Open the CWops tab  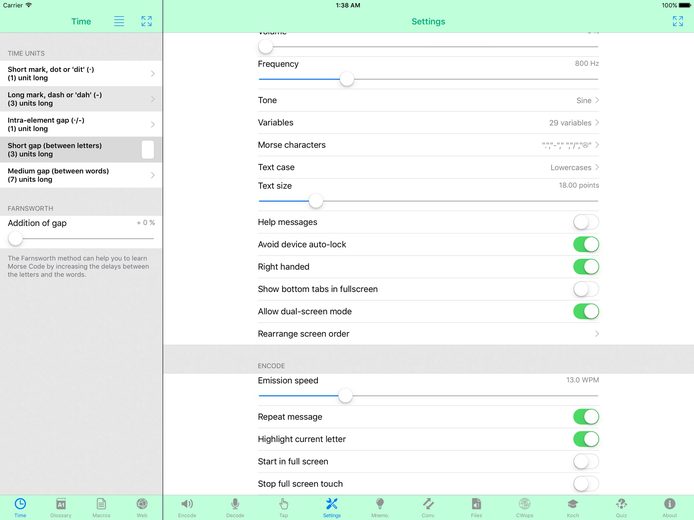point(524,507)
